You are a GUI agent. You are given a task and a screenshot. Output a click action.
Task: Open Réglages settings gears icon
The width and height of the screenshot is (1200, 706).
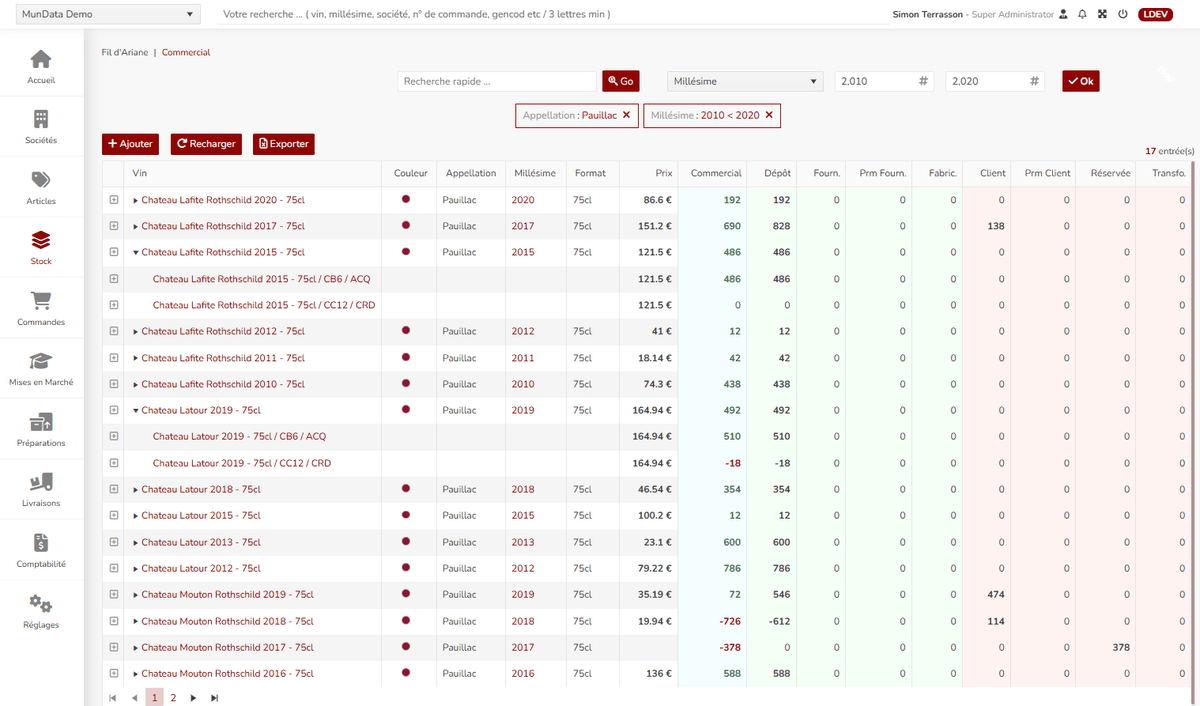point(41,610)
